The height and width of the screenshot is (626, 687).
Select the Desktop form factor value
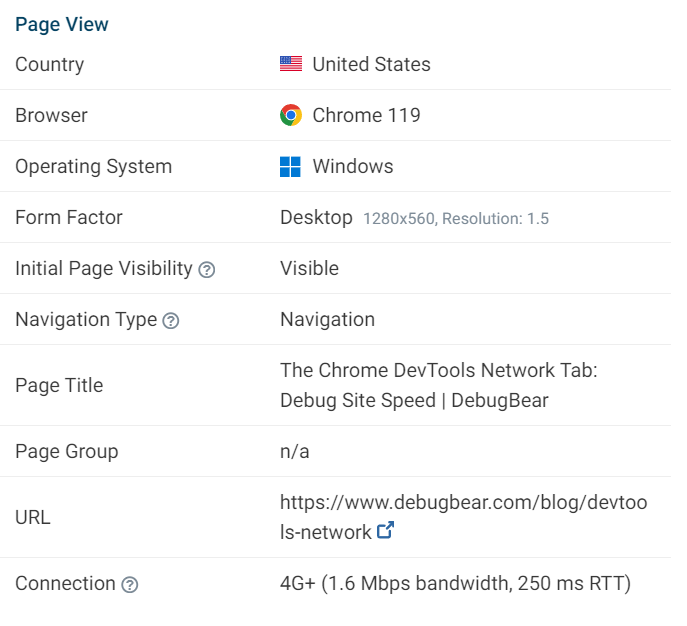[316, 217]
